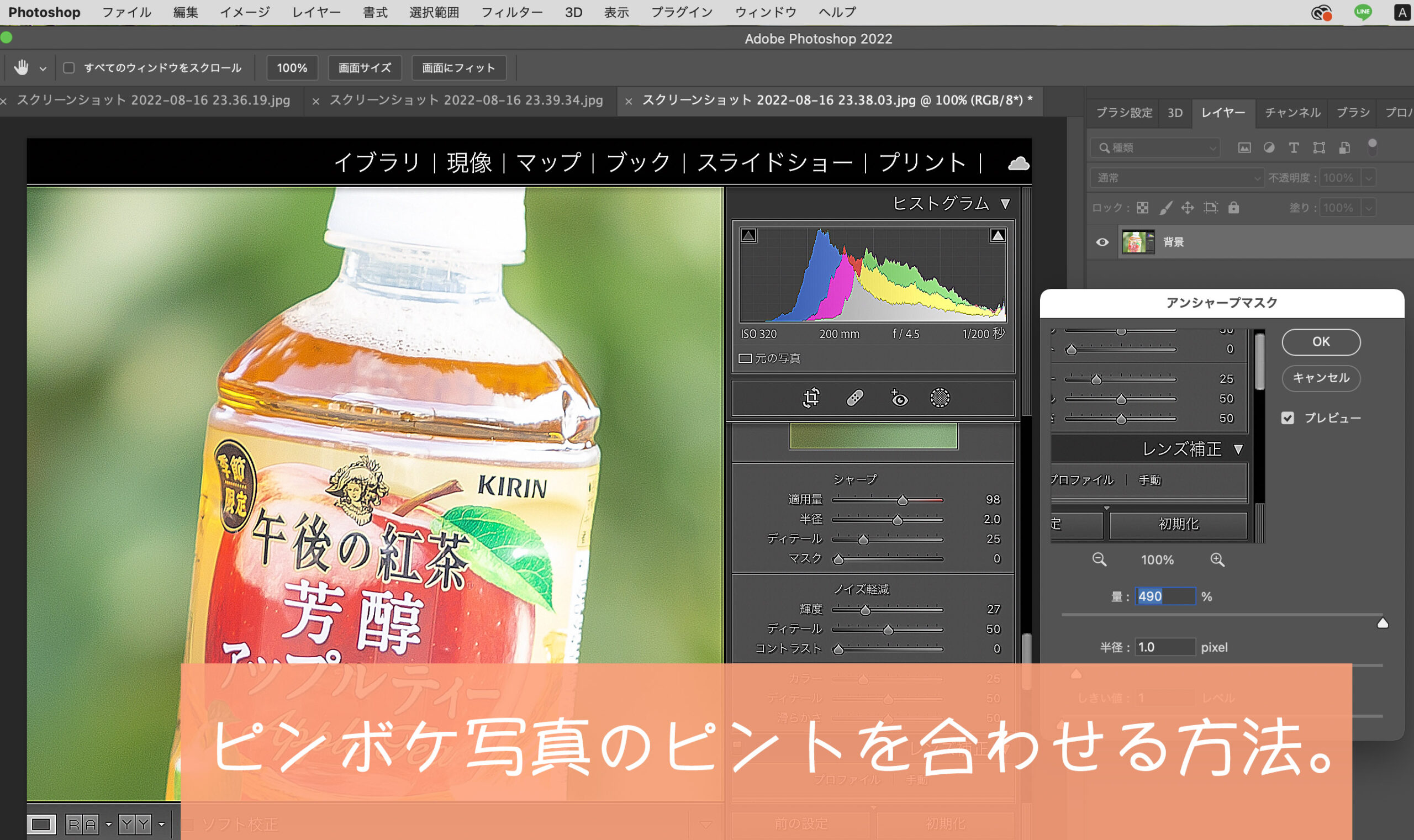The height and width of the screenshot is (840, 1414).
Task: Click the ノイズ軽減 輝度 slider handle
Action: point(865,610)
